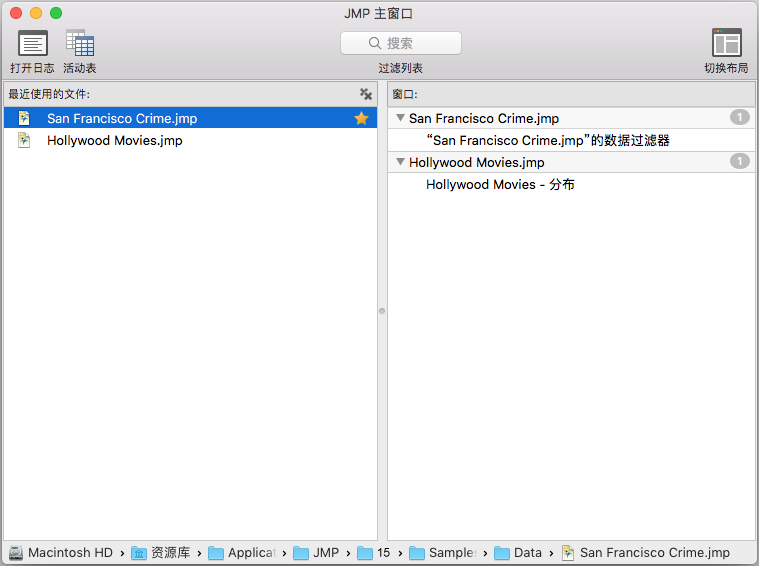
Task: Click the JMP file icon in path bar
Action: tap(568, 553)
